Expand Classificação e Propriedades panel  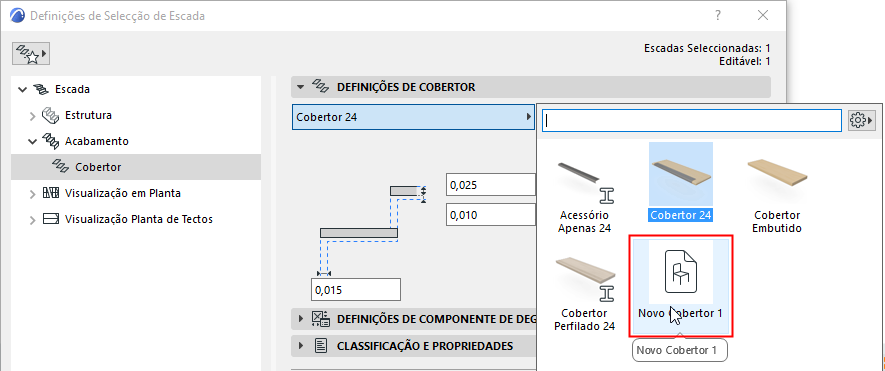301,346
